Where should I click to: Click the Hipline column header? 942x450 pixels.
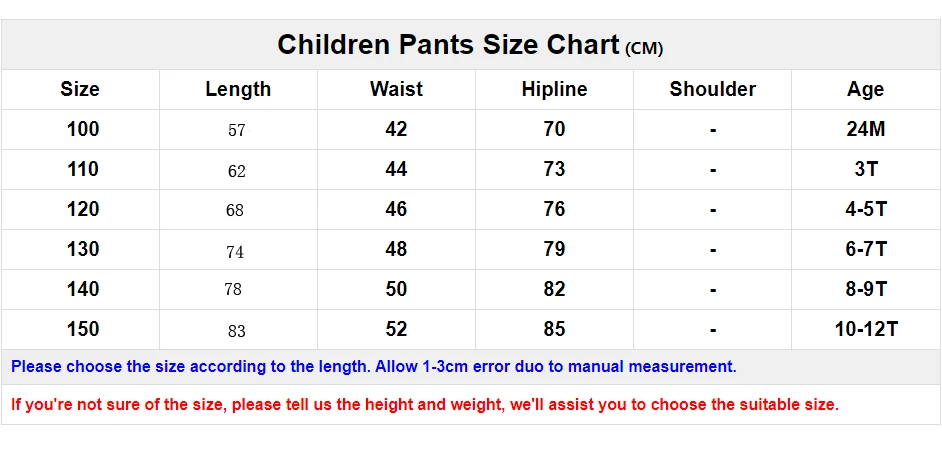554,89
